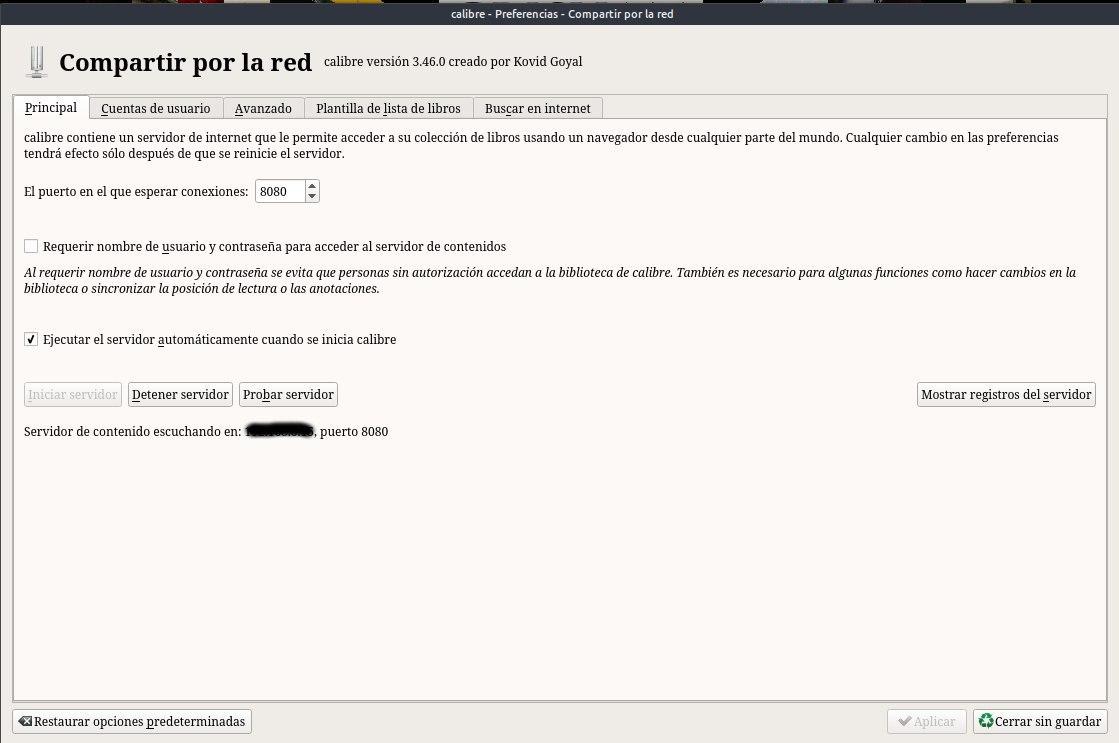
Task: Decrease port number with the down arrow
Action: coord(312,196)
